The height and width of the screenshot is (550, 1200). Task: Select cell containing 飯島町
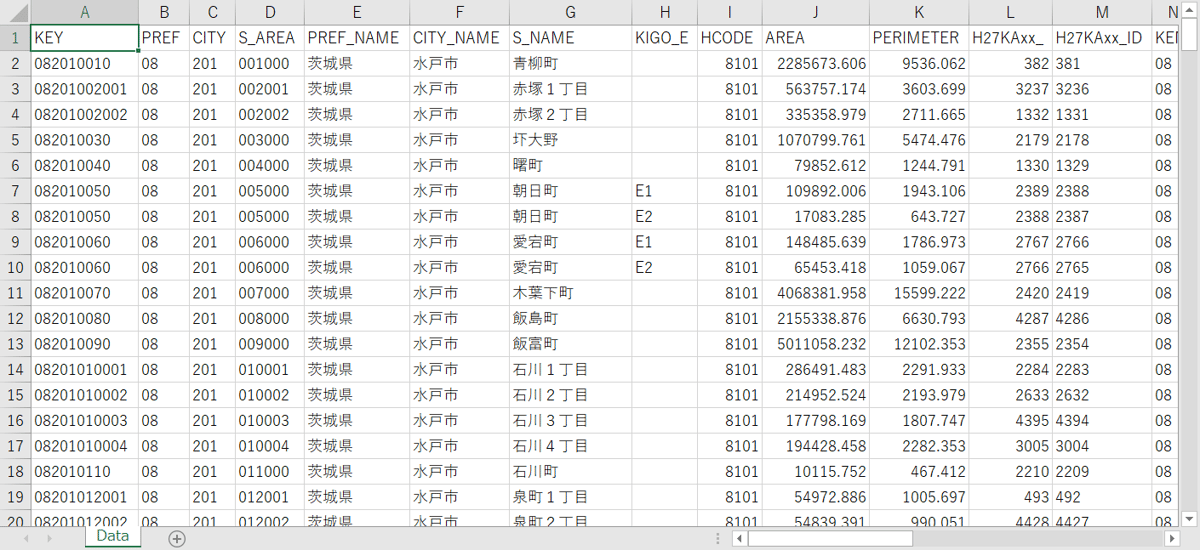point(570,319)
